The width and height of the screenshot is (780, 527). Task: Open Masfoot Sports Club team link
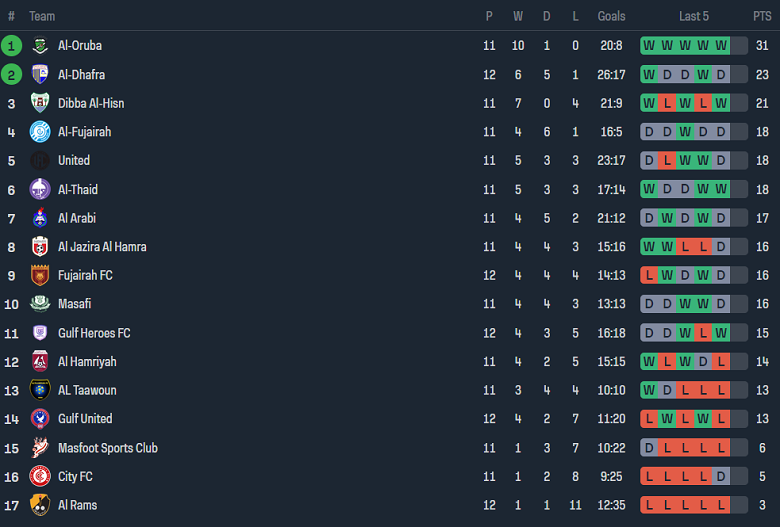pos(107,448)
